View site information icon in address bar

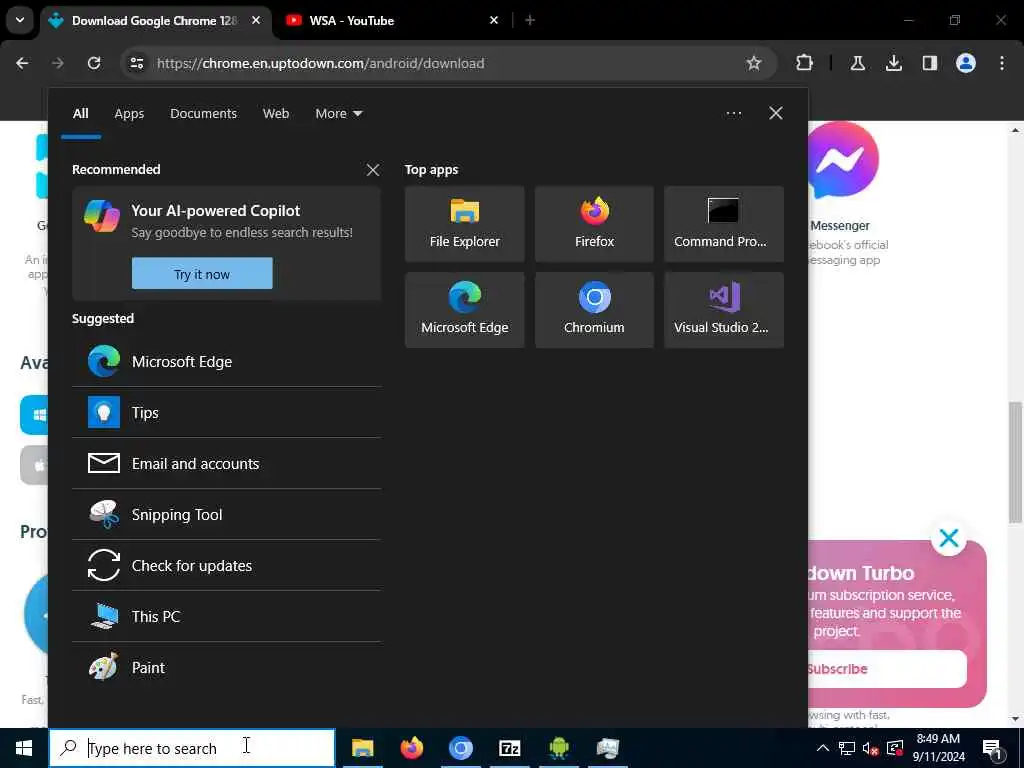pyautogui.click(x=136, y=63)
